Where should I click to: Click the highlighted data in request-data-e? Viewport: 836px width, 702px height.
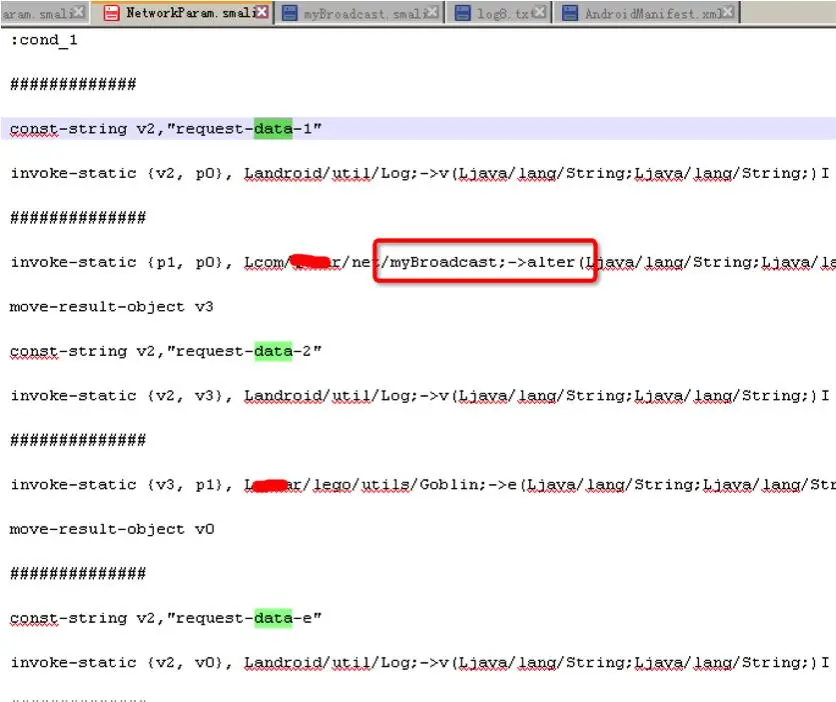pyautogui.click(x=273, y=618)
